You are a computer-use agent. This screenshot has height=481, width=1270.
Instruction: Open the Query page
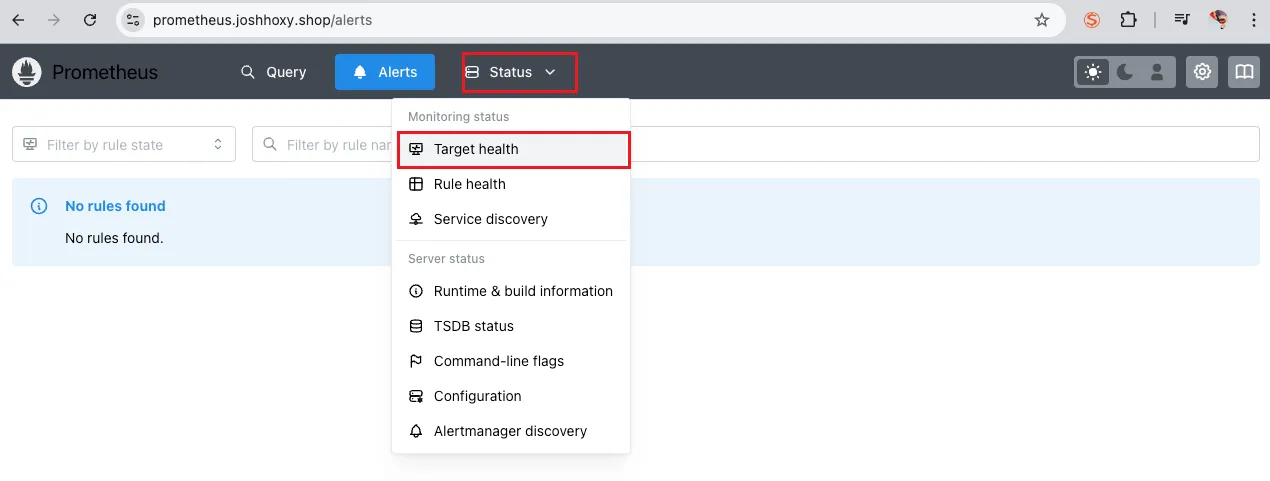pyautogui.click(x=273, y=72)
